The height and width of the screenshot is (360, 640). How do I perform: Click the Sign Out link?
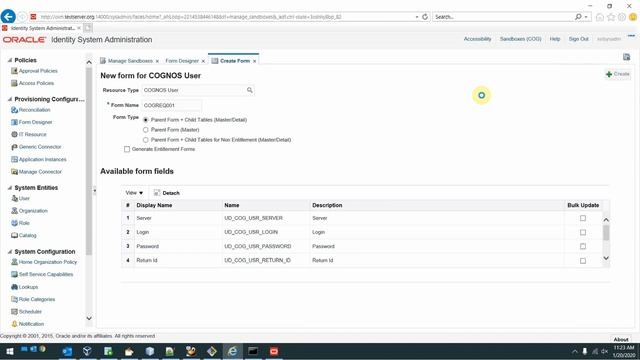(x=578, y=39)
